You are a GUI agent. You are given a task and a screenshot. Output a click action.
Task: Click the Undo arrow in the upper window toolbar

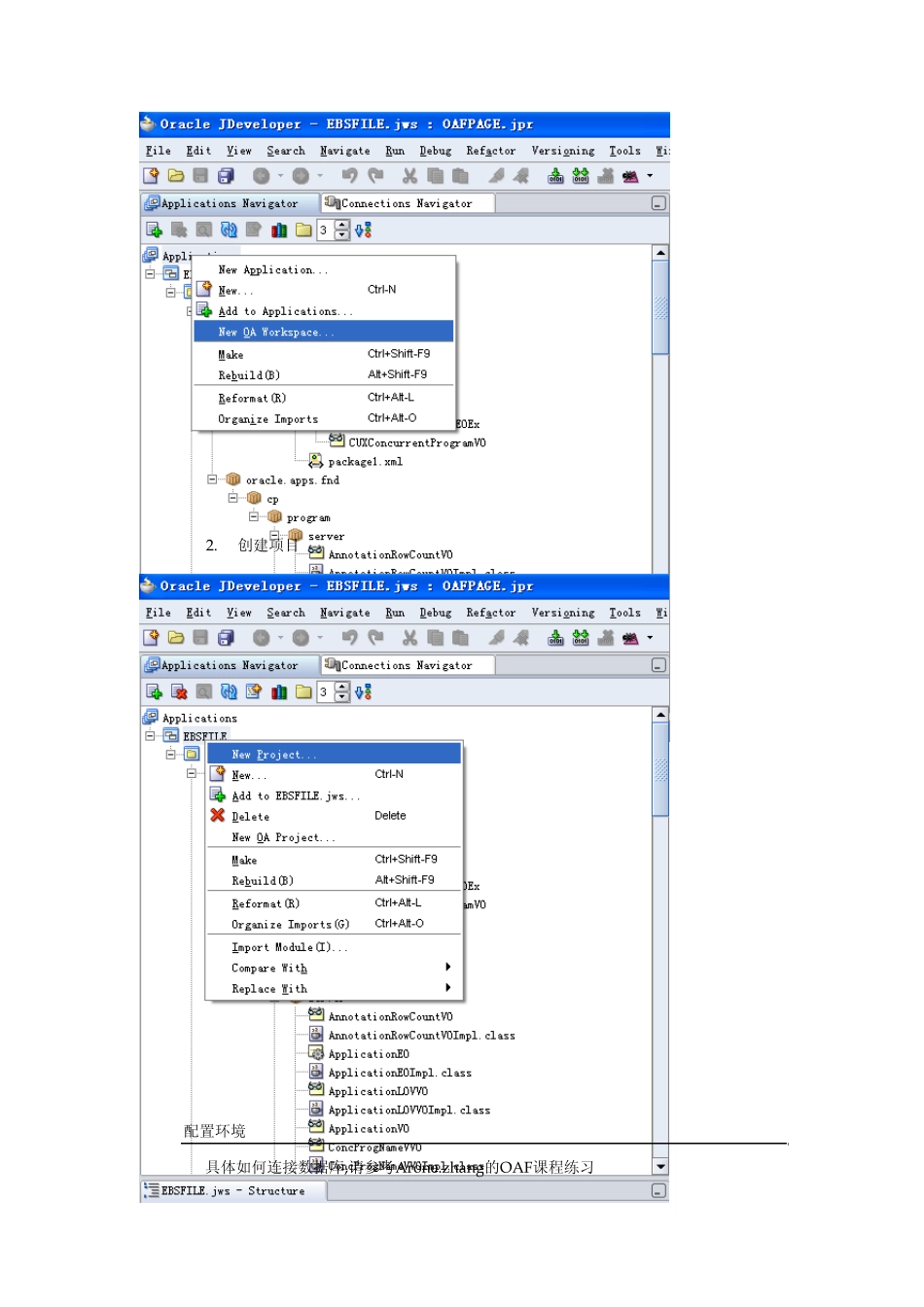click(x=350, y=176)
